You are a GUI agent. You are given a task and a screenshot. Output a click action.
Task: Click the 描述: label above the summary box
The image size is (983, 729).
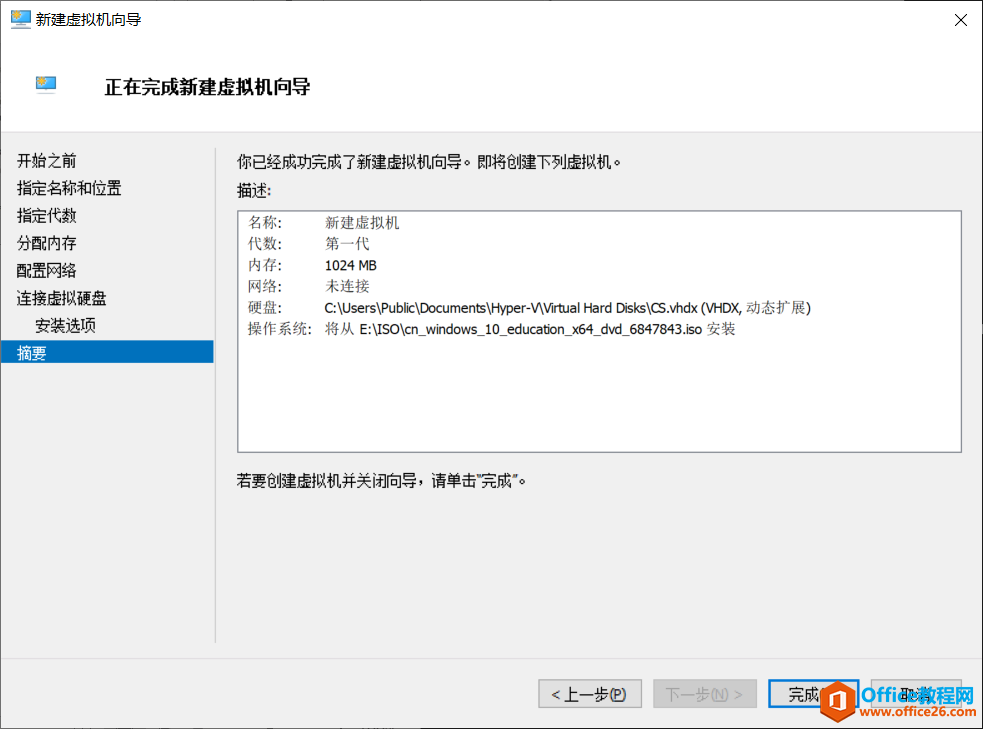click(254, 191)
